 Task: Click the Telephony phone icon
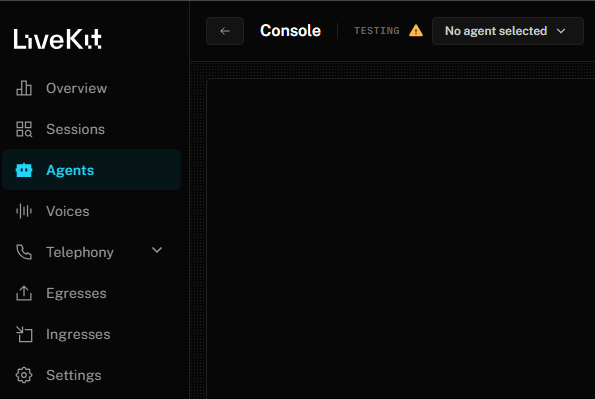point(24,252)
